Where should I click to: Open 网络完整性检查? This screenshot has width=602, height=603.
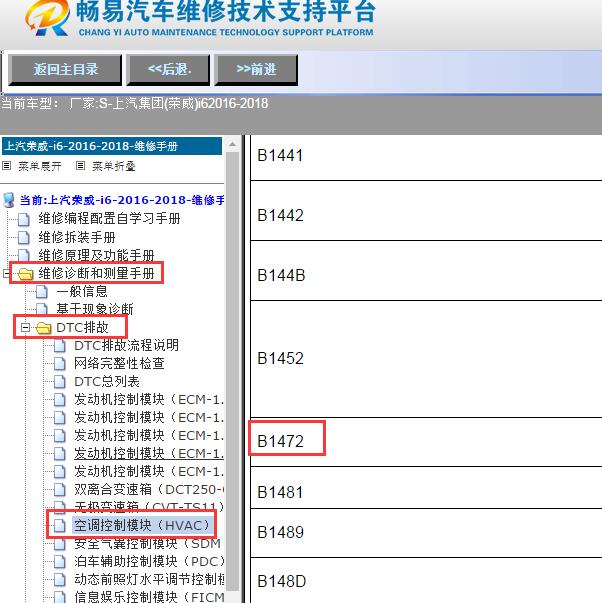tap(119, 363)
